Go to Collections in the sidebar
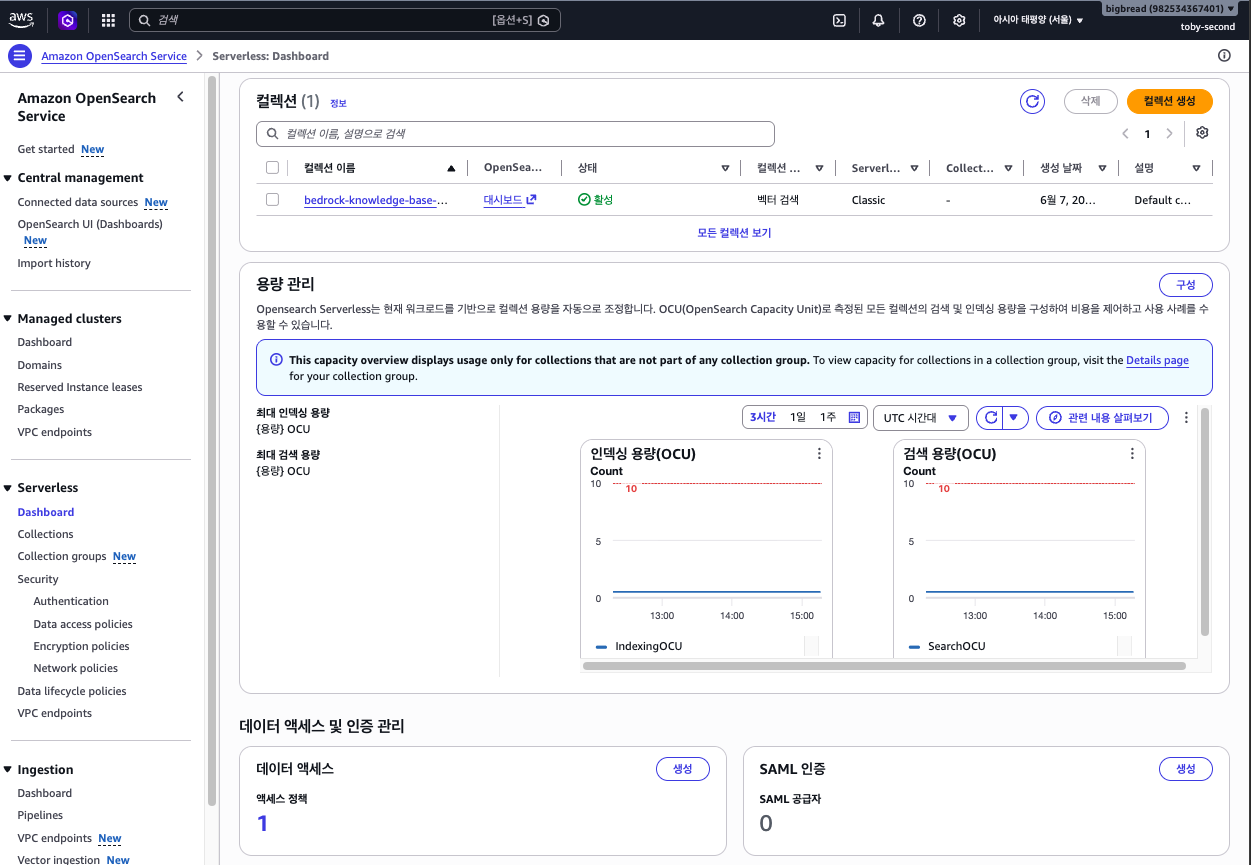Viewport: 1251px width, 865px height. click(x=45, y=534)
